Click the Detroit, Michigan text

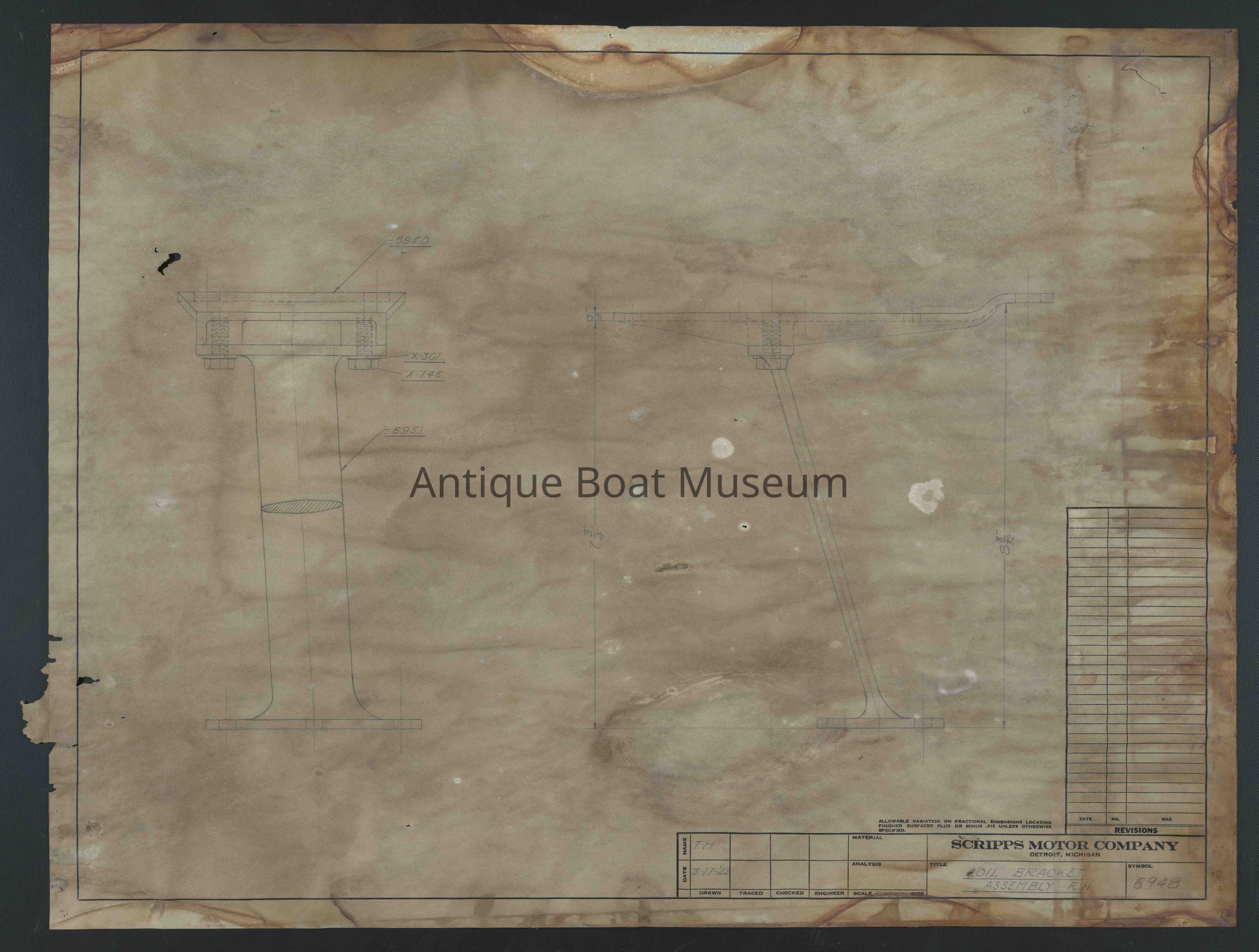coord(1064,855)
